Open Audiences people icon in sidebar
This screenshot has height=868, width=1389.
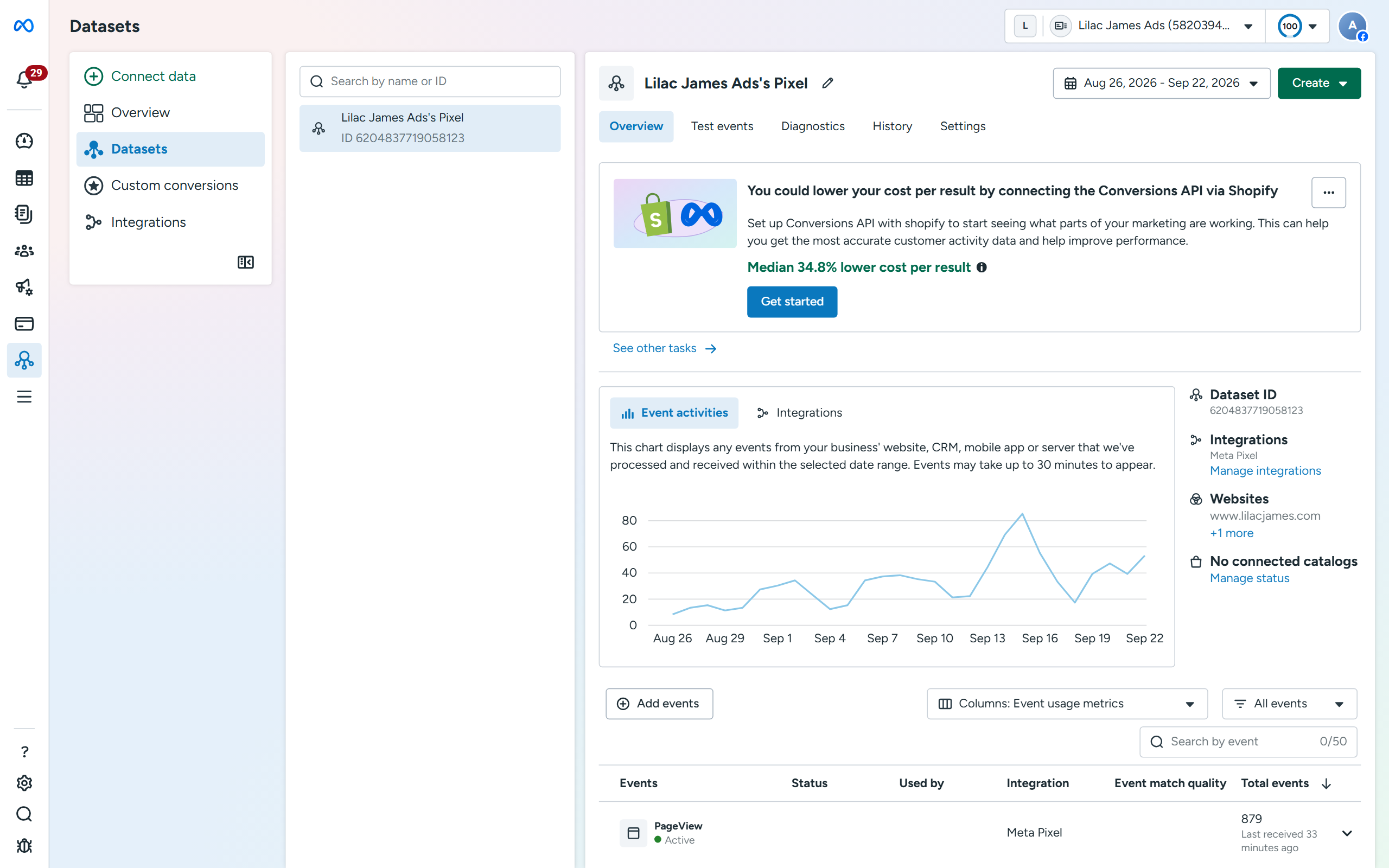[x=24, y=251]
